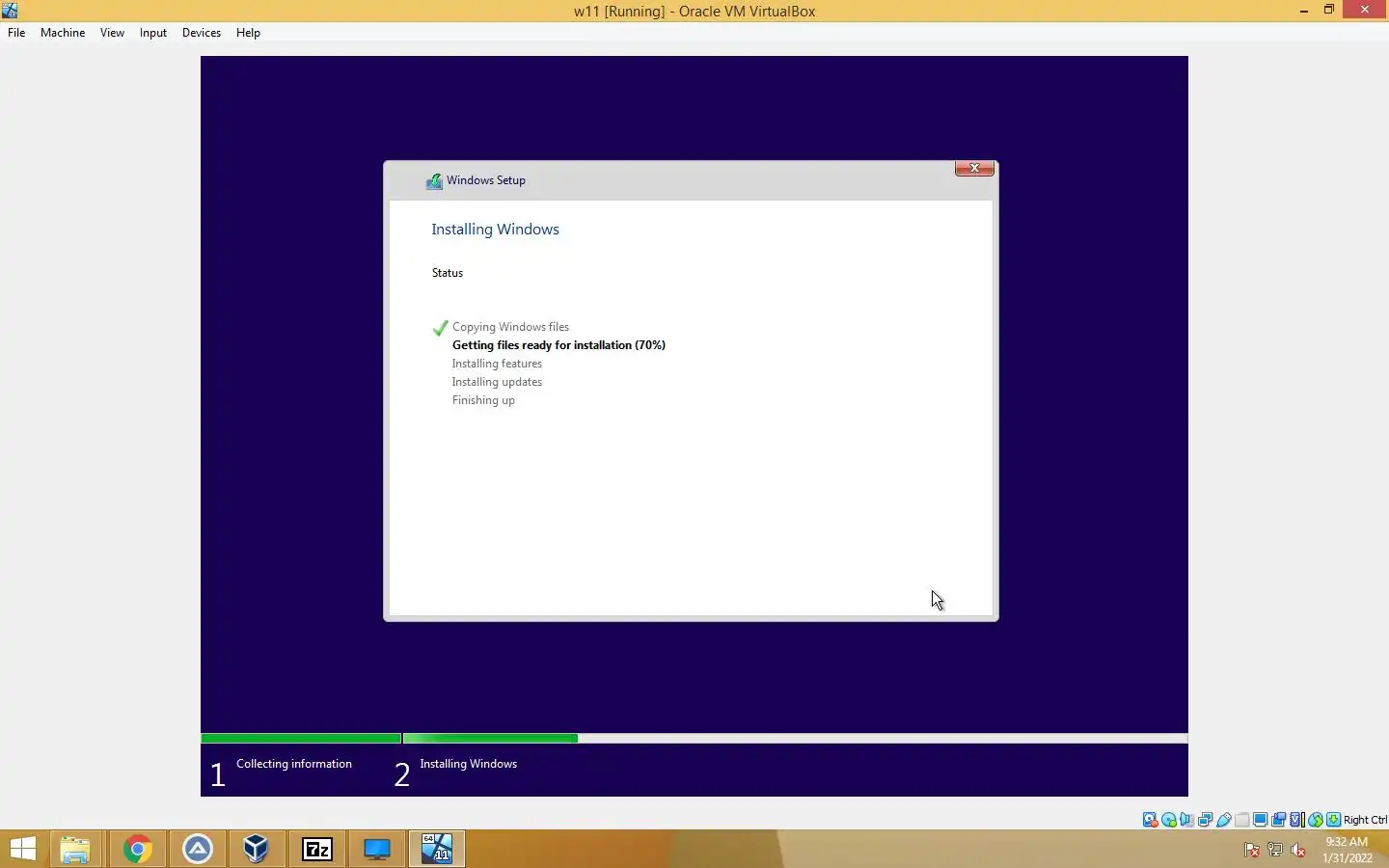1389x868 pixels.
Task: Close the w11 VirtualBox window
Action: point(1364,11)
